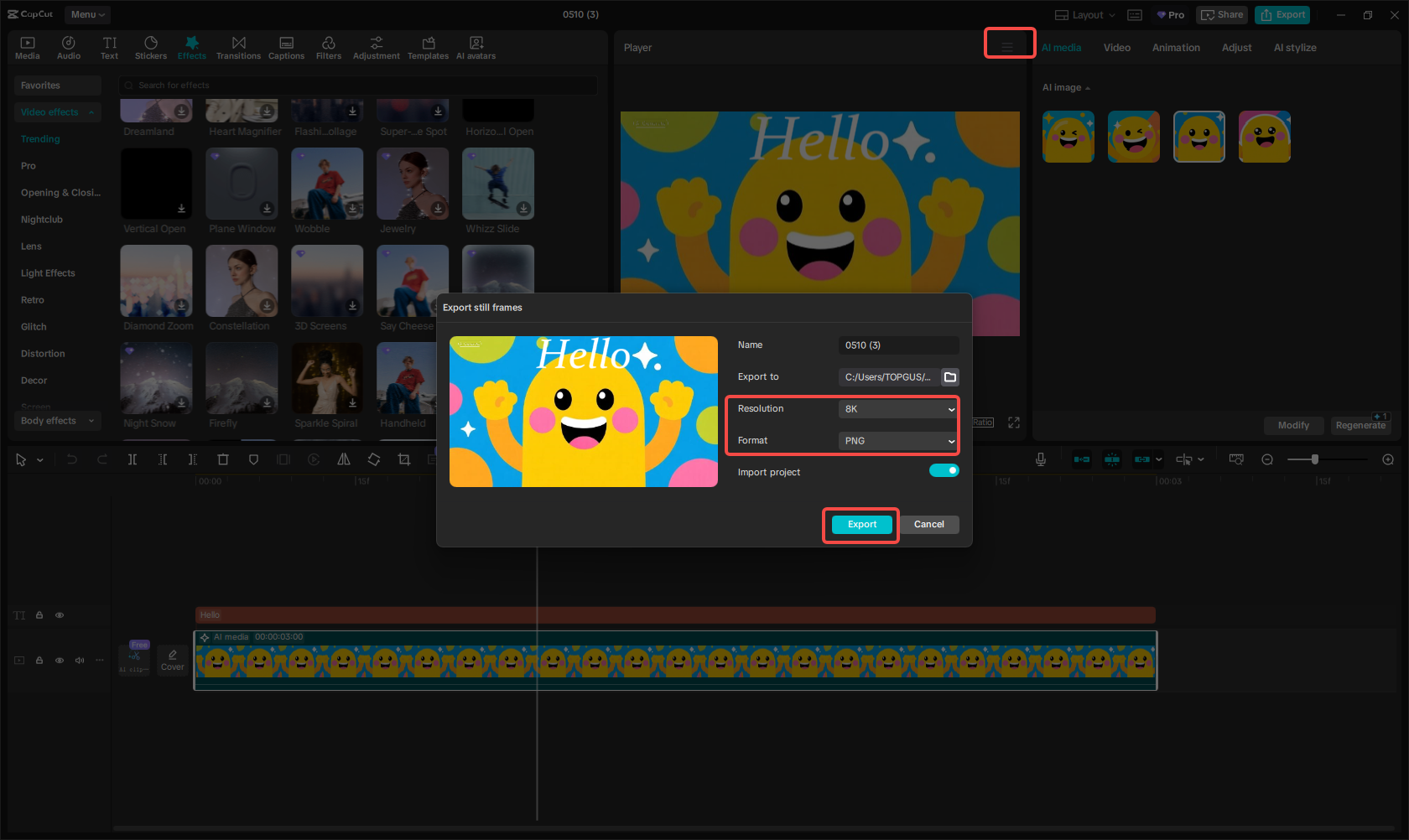Image resolution: width=1409 pixels, height=840 pixels.
Task: Click the microphone record icon above the timeline
Action: [x=1041, y=459]
